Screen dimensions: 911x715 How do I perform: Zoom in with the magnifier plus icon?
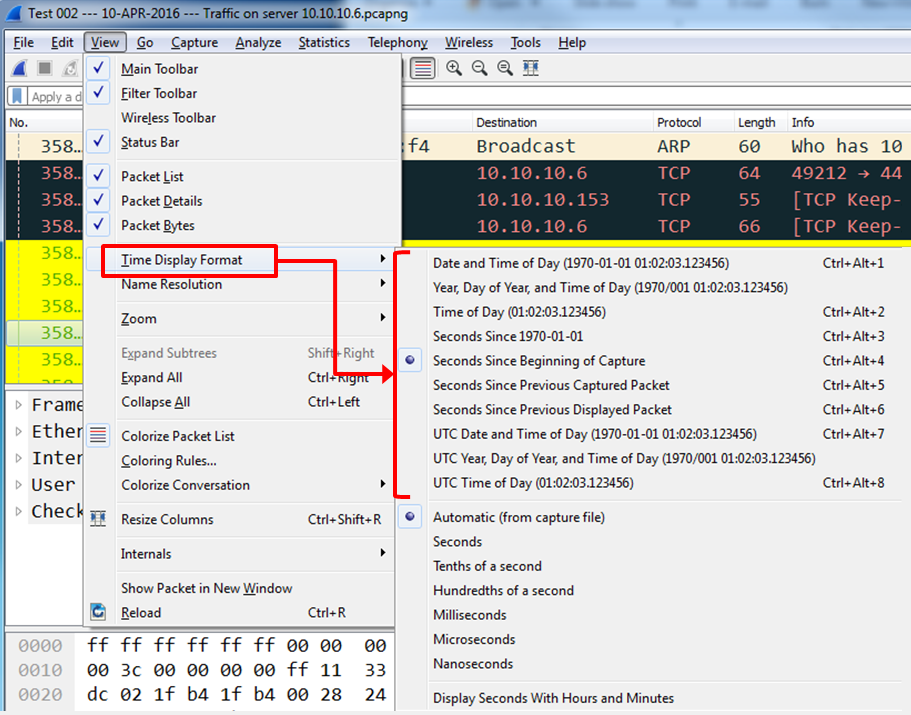(x=454, y=69)
